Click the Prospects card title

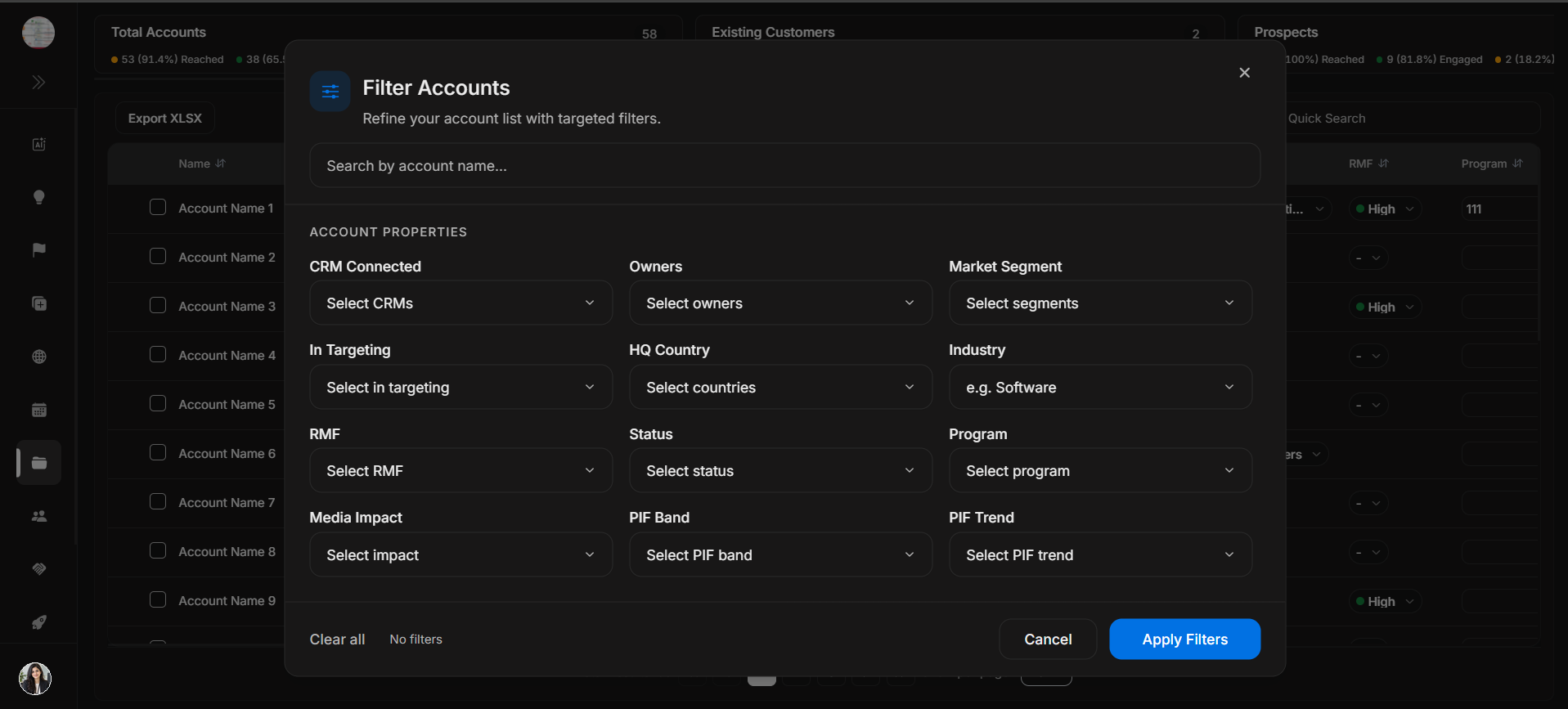pos(1286,33)
